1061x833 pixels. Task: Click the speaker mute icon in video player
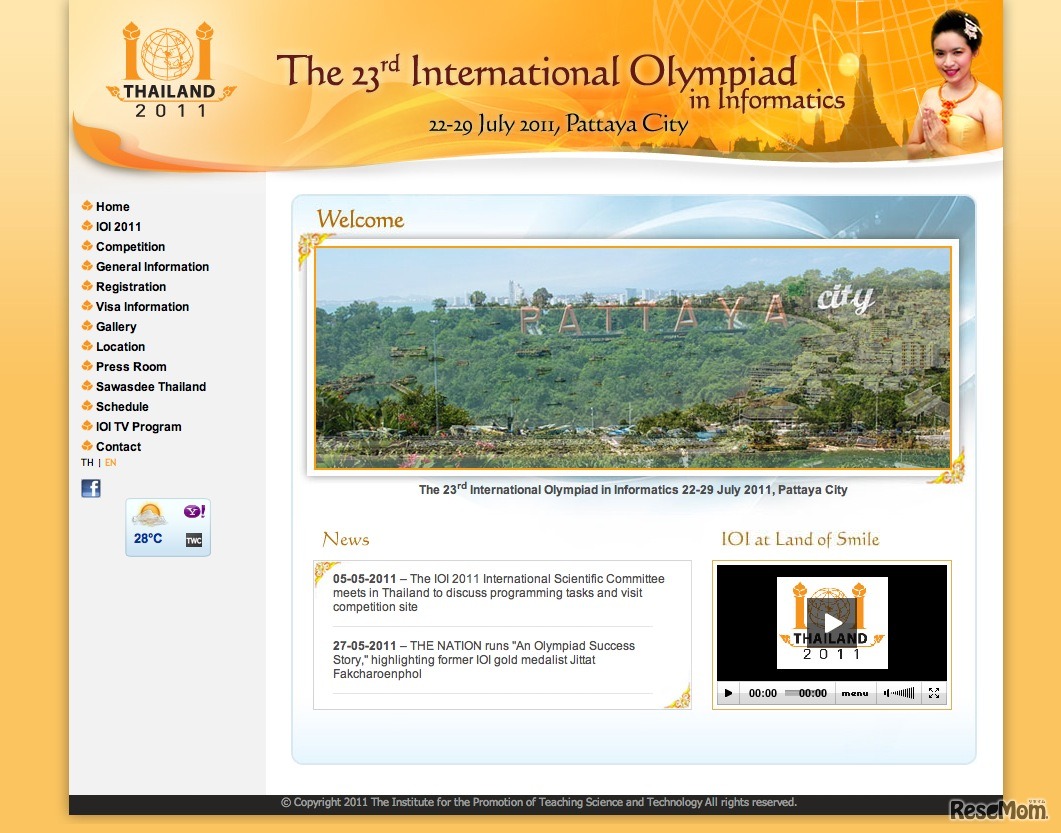click(887, 693)
